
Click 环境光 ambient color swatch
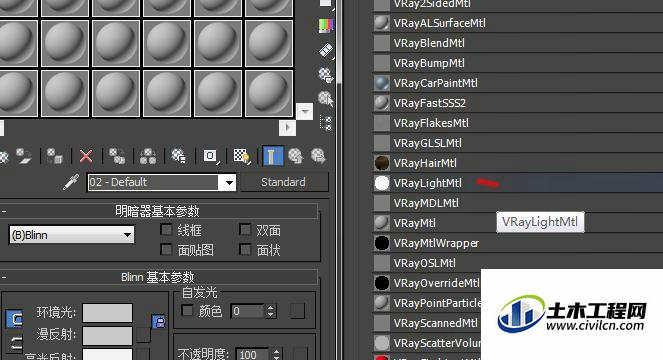click(x=107, y=313)
